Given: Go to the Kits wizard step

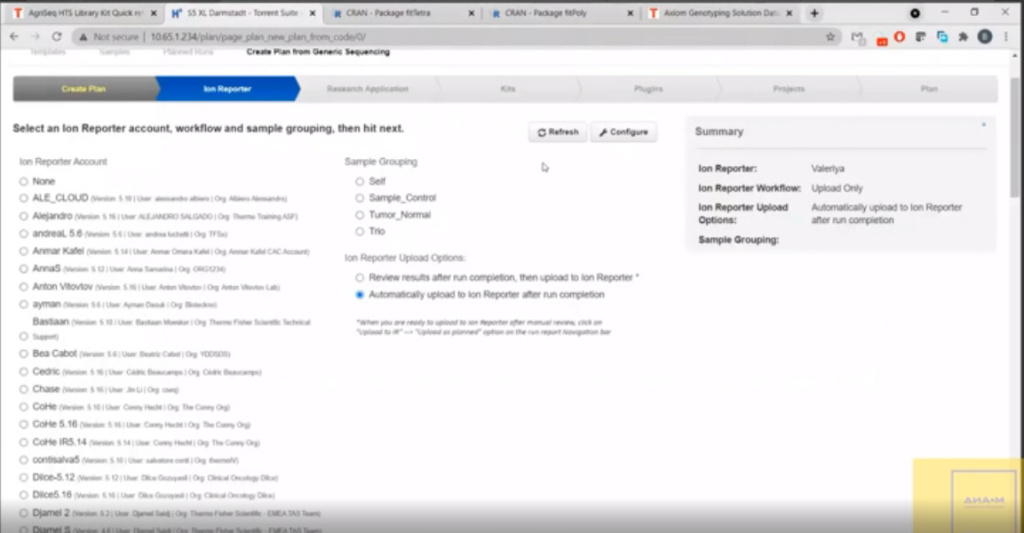Looking at the screenshot, I should 508,89.
